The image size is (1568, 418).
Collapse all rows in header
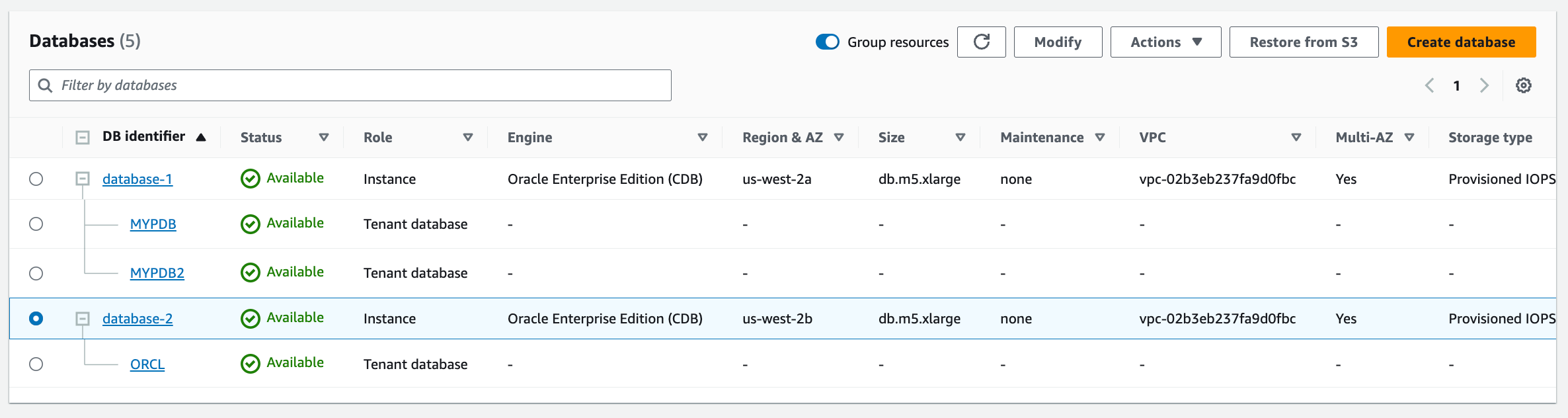pos(83,138)
